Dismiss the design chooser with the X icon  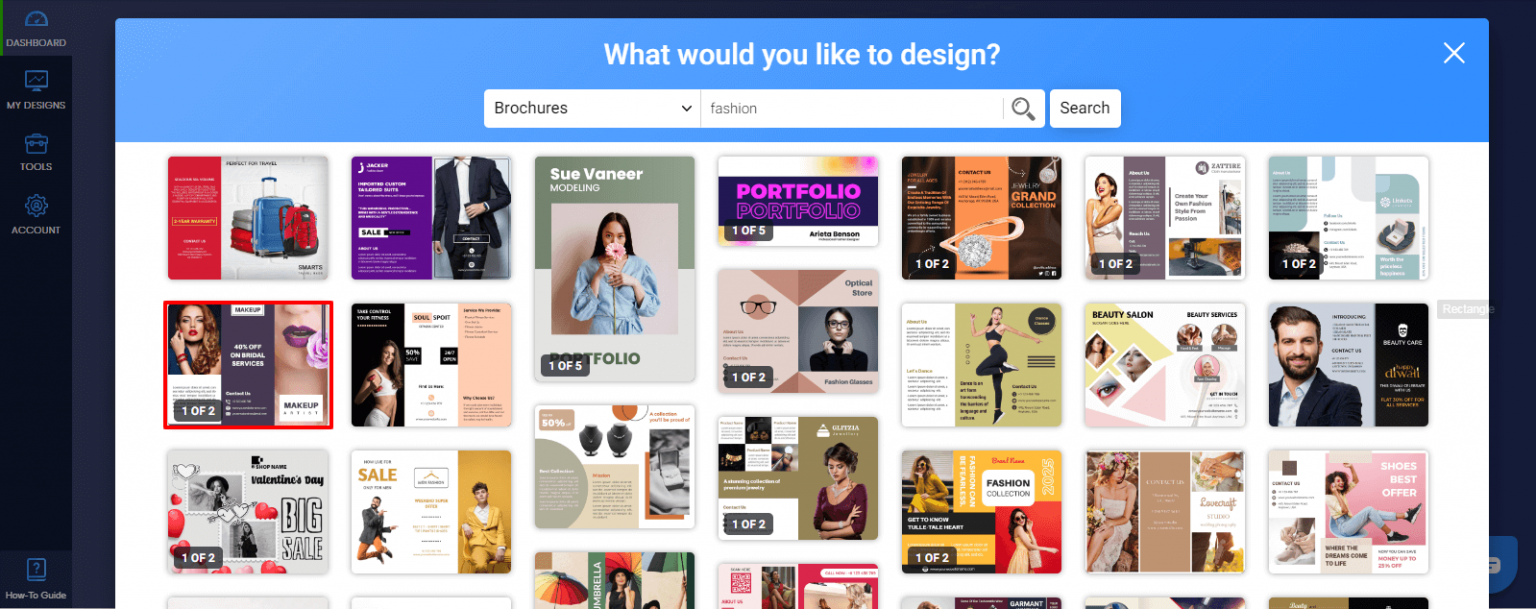click(x=1453, y=53)
